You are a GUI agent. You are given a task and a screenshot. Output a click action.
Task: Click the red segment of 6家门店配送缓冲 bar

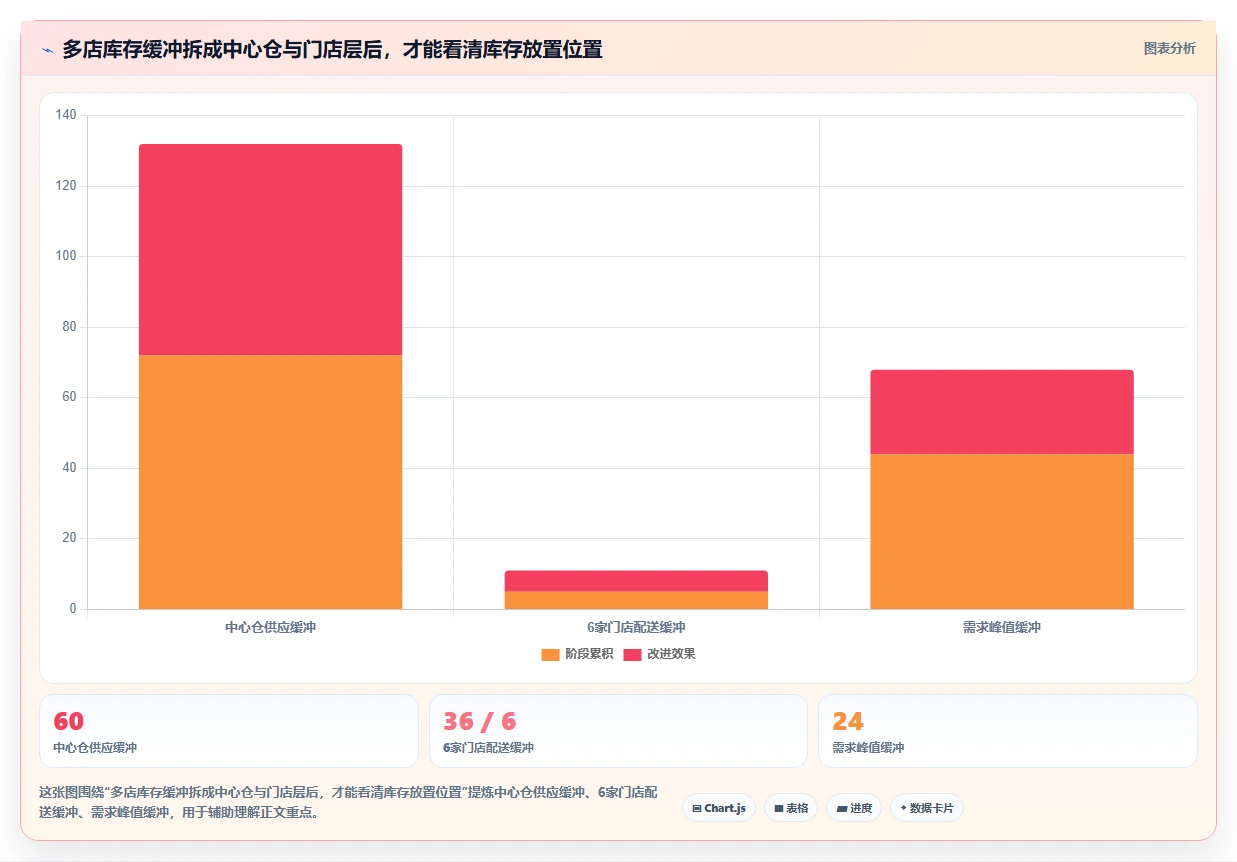pyautogui.click(x=636, y=581)
